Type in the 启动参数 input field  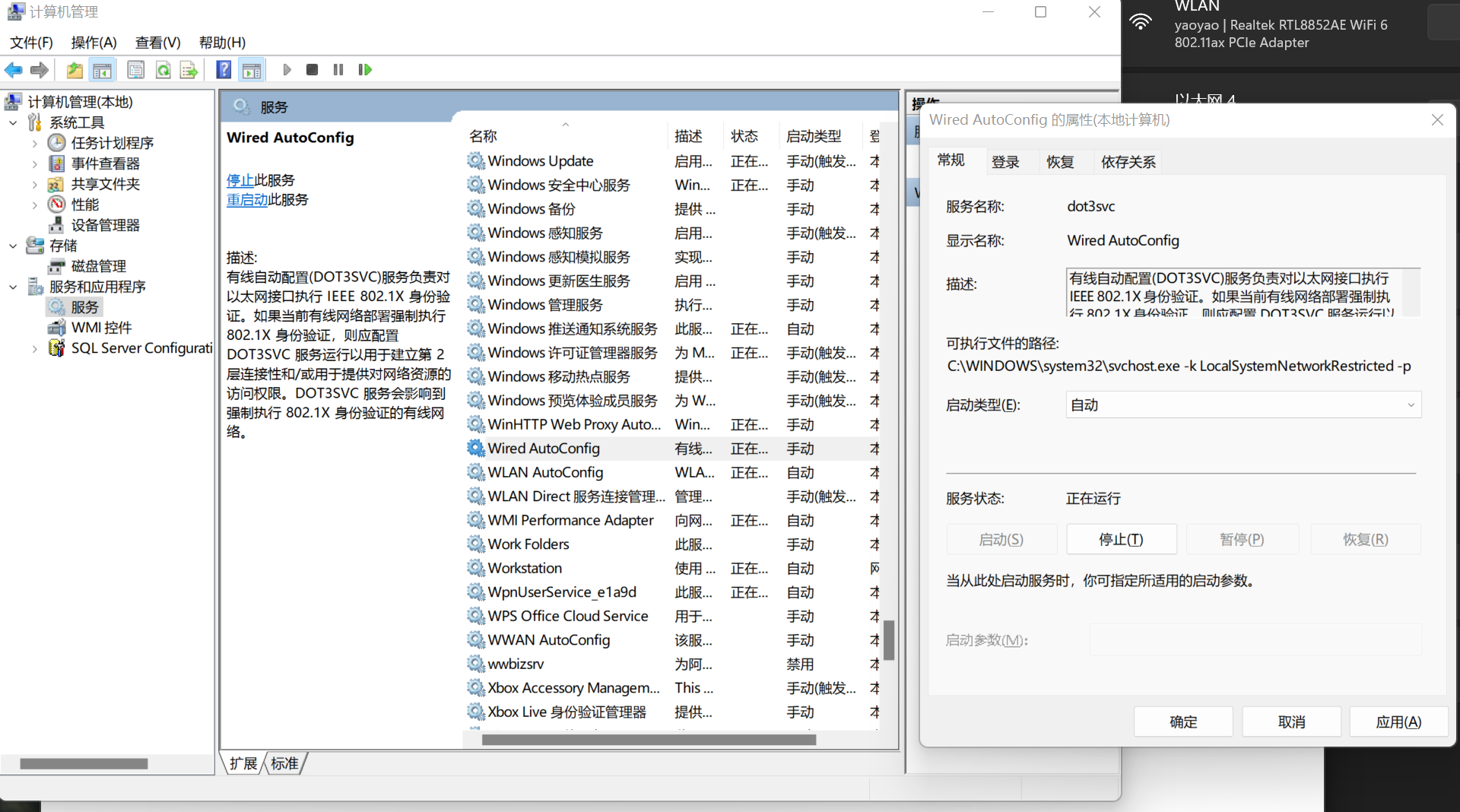[x=1254, y=640]
